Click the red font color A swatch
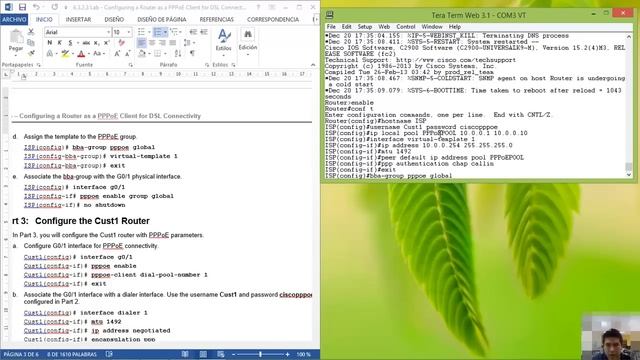 click(81, 53)
